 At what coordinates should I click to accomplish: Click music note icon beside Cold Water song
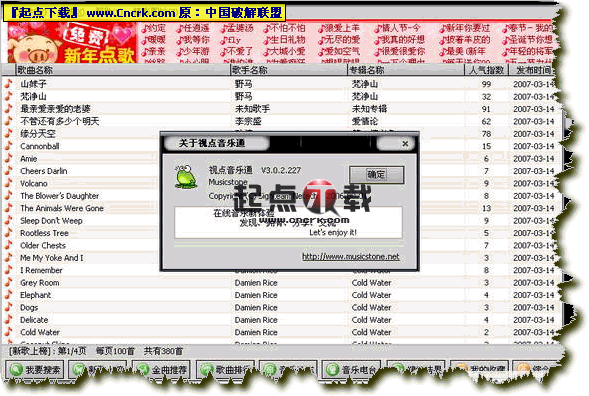click(8, 332)
